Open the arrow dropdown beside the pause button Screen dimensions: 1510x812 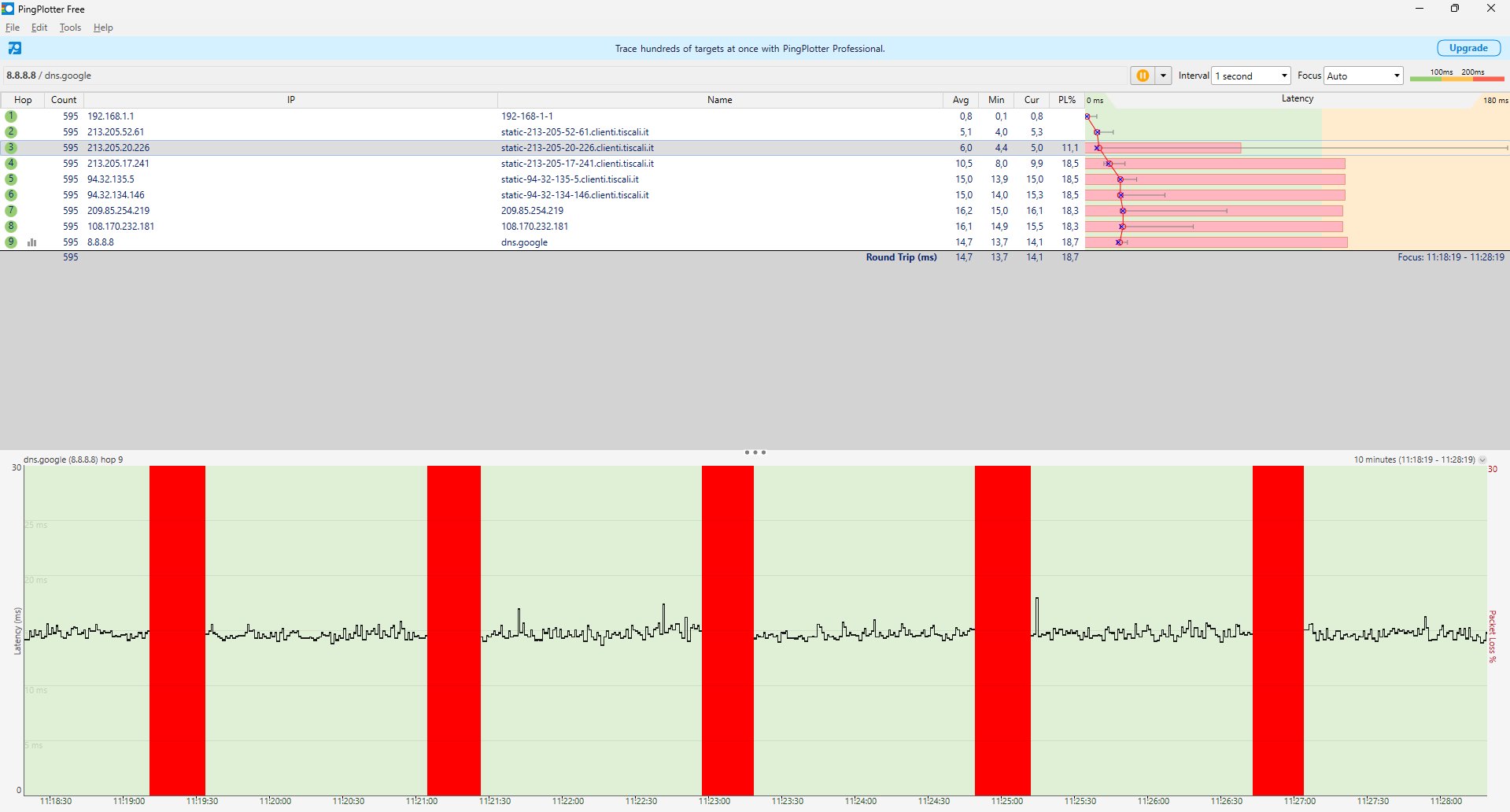click(1163, 76)
